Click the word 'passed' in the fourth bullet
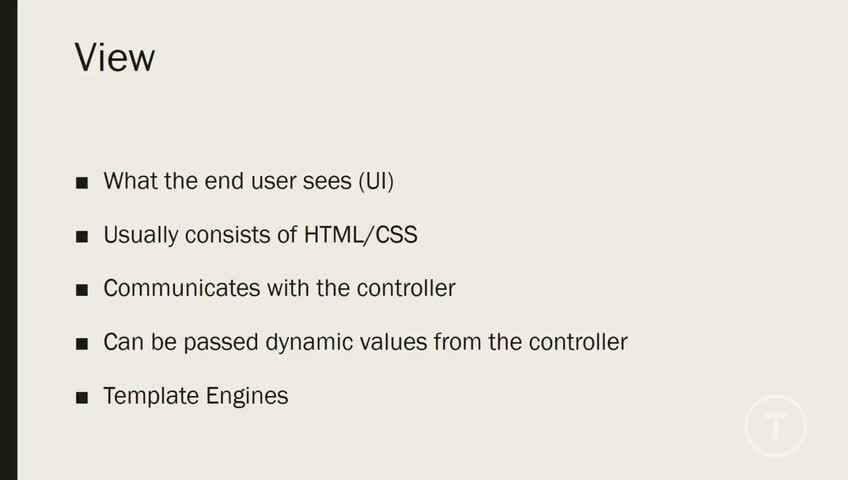848x480 pixels. (225, 343)
